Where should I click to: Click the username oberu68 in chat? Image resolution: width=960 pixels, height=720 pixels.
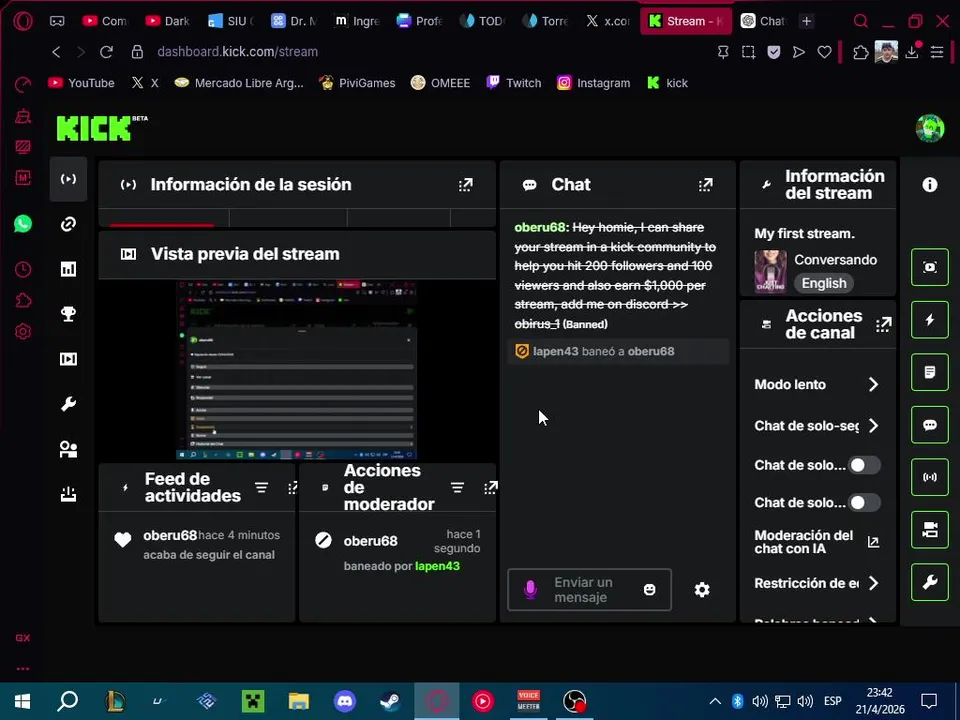click(x=539, y=227)
